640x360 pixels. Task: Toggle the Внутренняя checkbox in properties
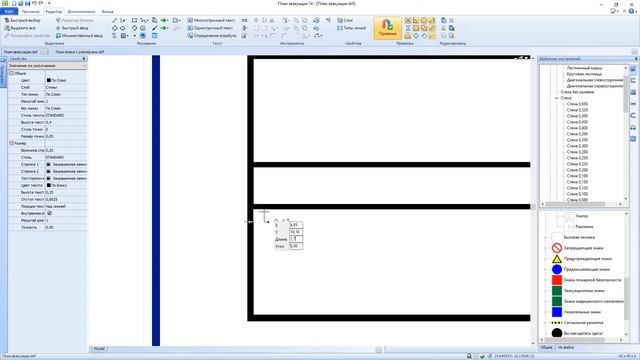coord(49,213)
